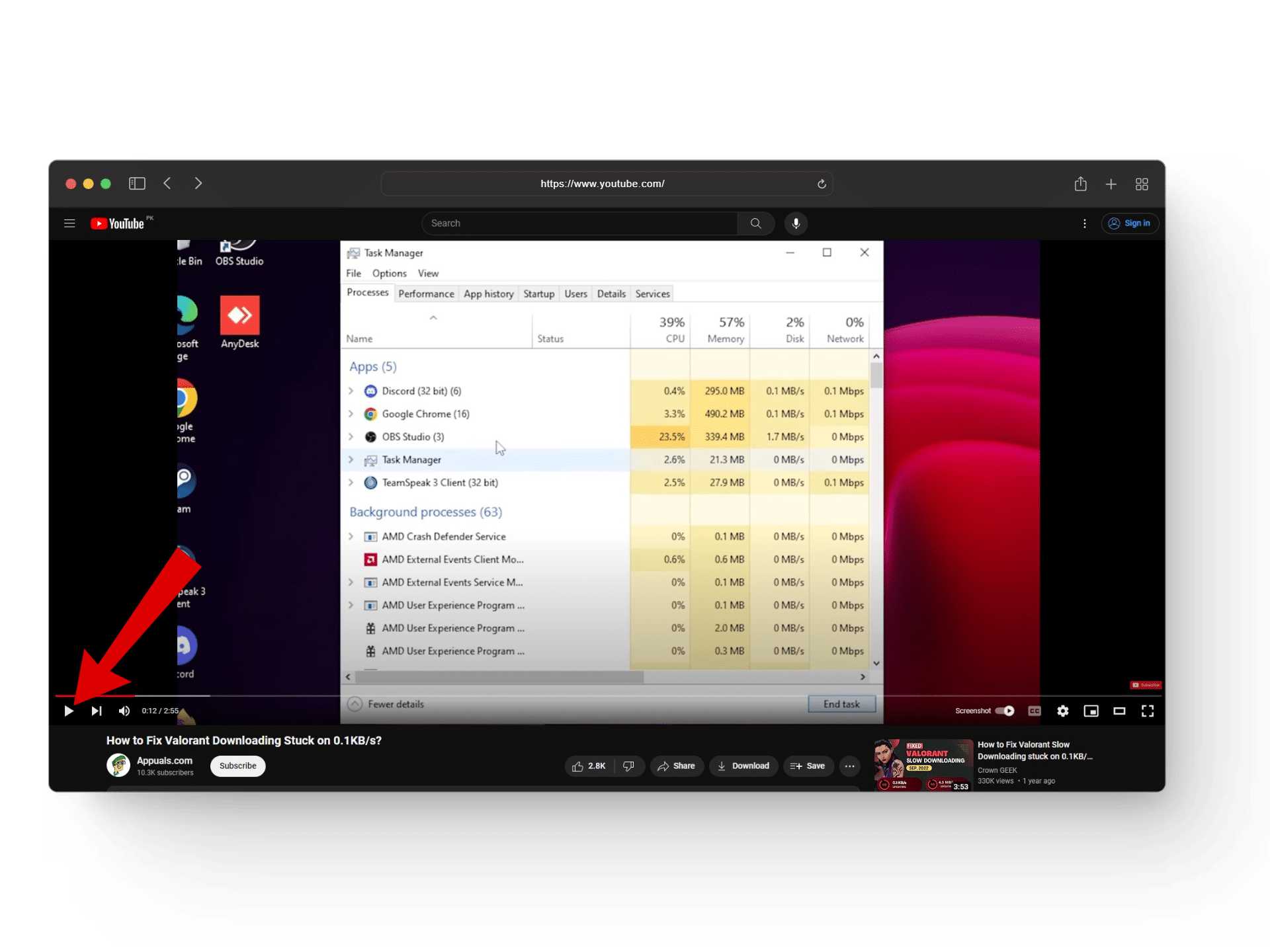Mute the video volume speaker icon
The width and height of the screenshot is (1270, 952).
(x=124, y=711)
